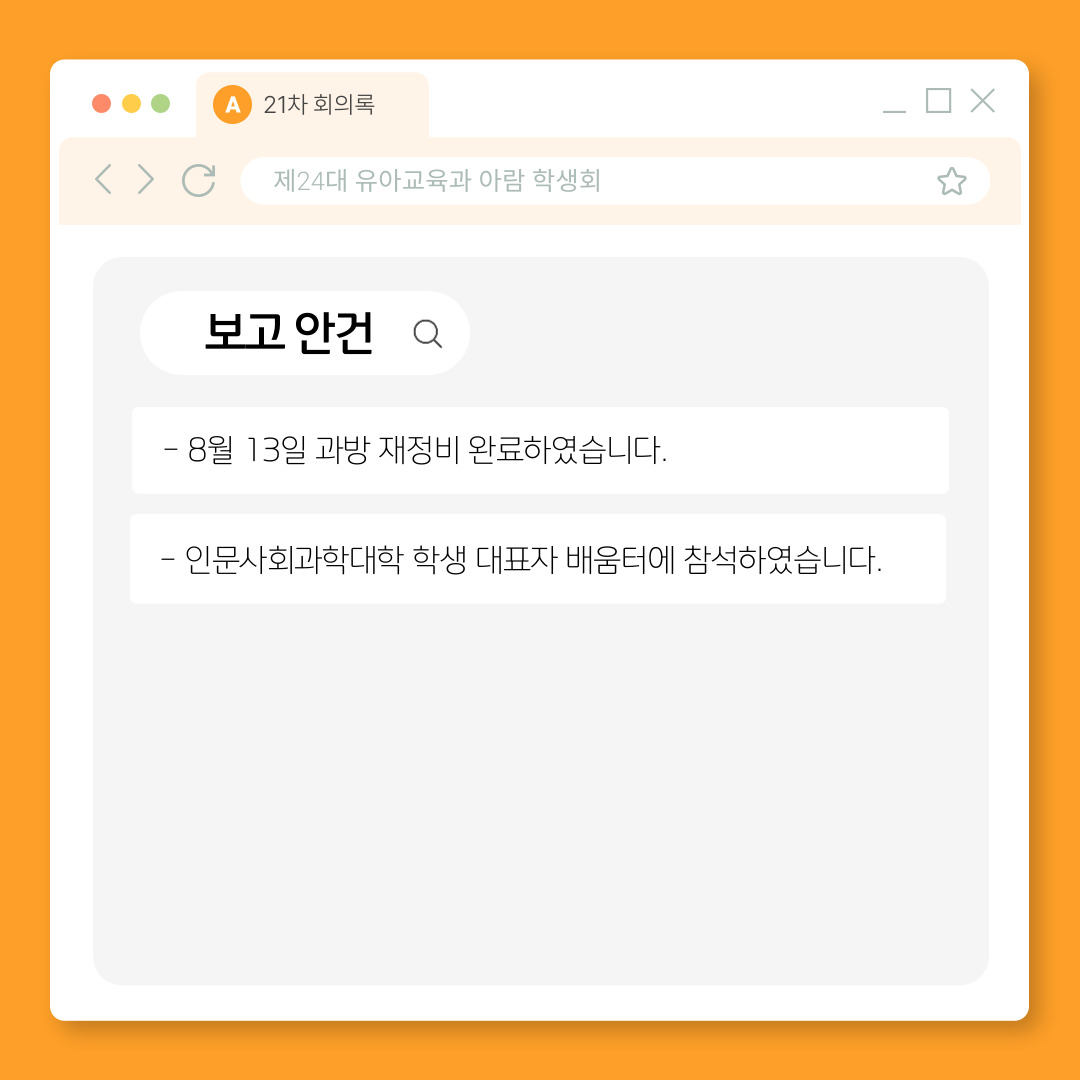Bookmark the page with the star icon
Screen dimensions: 1080x1080
tap(951, 181)
